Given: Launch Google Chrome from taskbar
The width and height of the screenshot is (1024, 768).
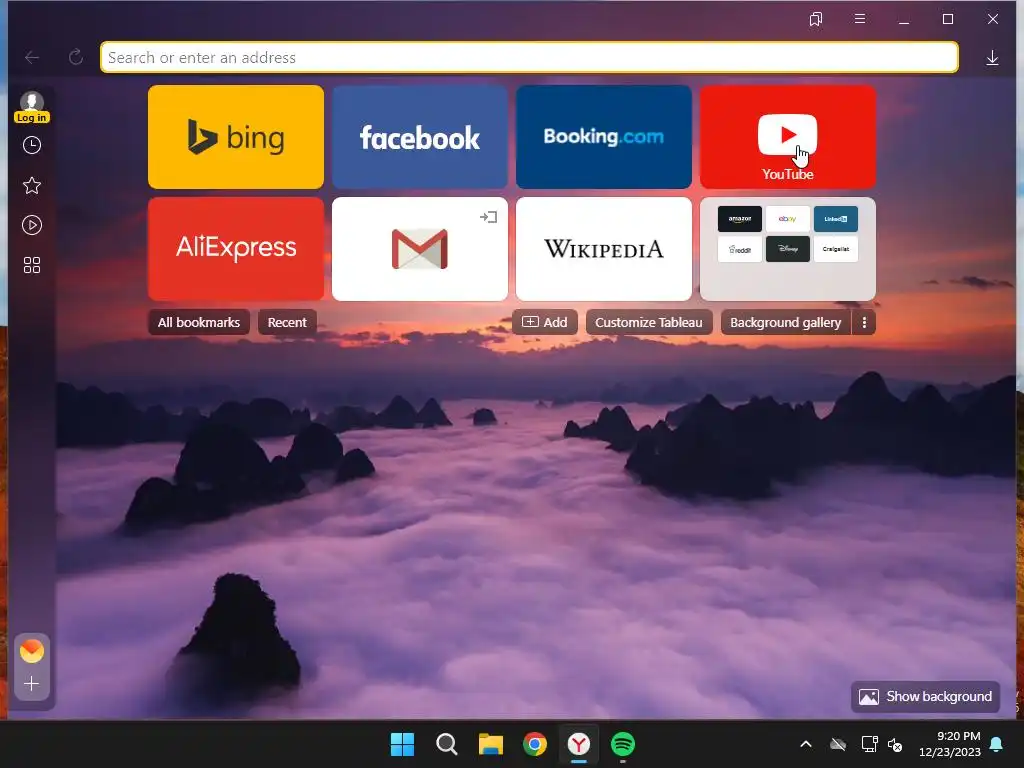Looking at the screenshot, I should (535, 744).
